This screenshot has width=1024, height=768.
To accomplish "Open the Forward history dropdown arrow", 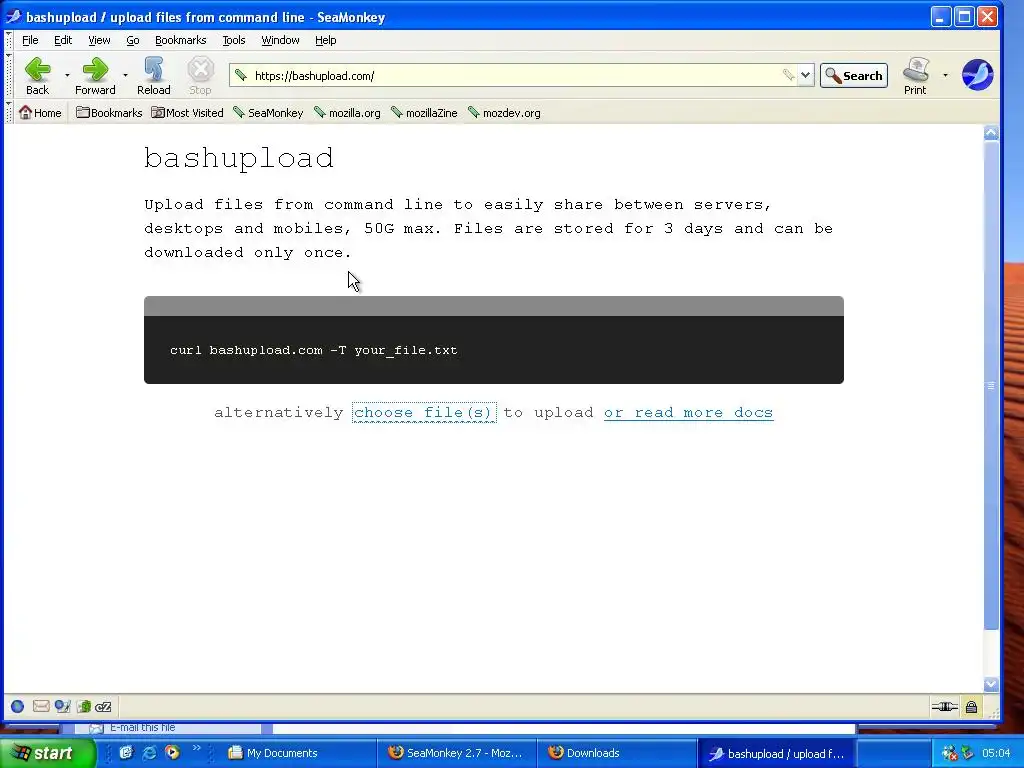I will tap(125, 76).
